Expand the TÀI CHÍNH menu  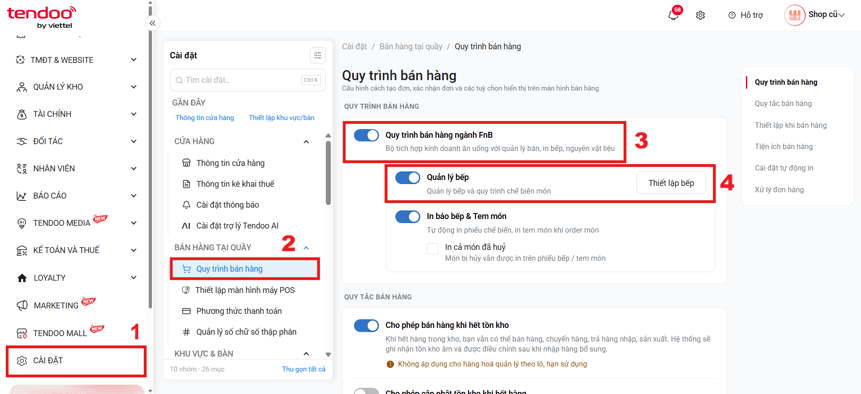pyautogui.click(x=133, y=114)
